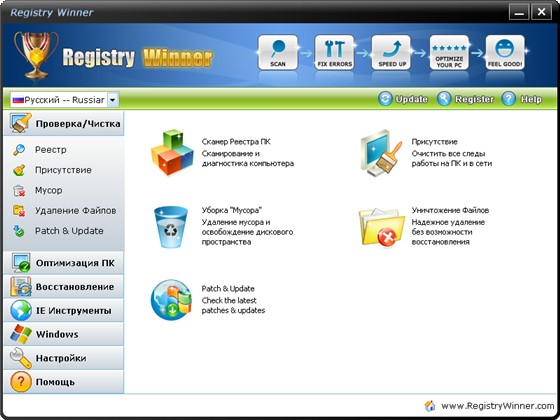Select Patch & Update in sidebar list
The image size is (560, 420).
coord(69,231)
